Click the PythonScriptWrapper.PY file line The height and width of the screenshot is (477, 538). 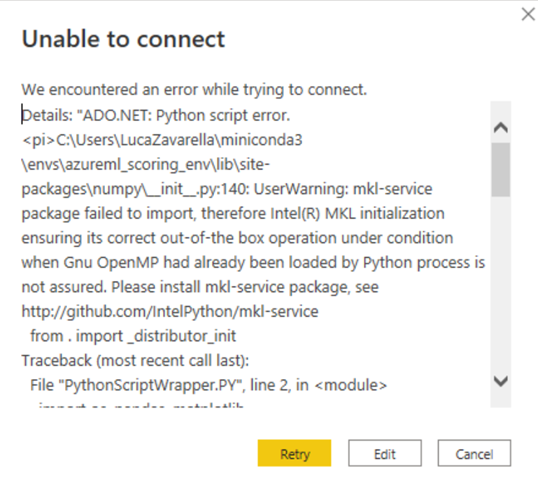click(209, 385)
